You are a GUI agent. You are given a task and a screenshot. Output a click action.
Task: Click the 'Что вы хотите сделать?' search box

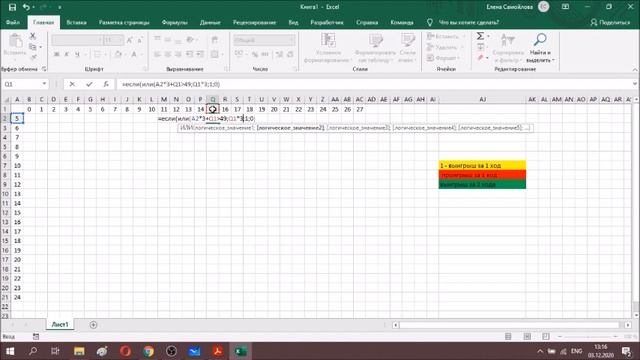point(468,22)
